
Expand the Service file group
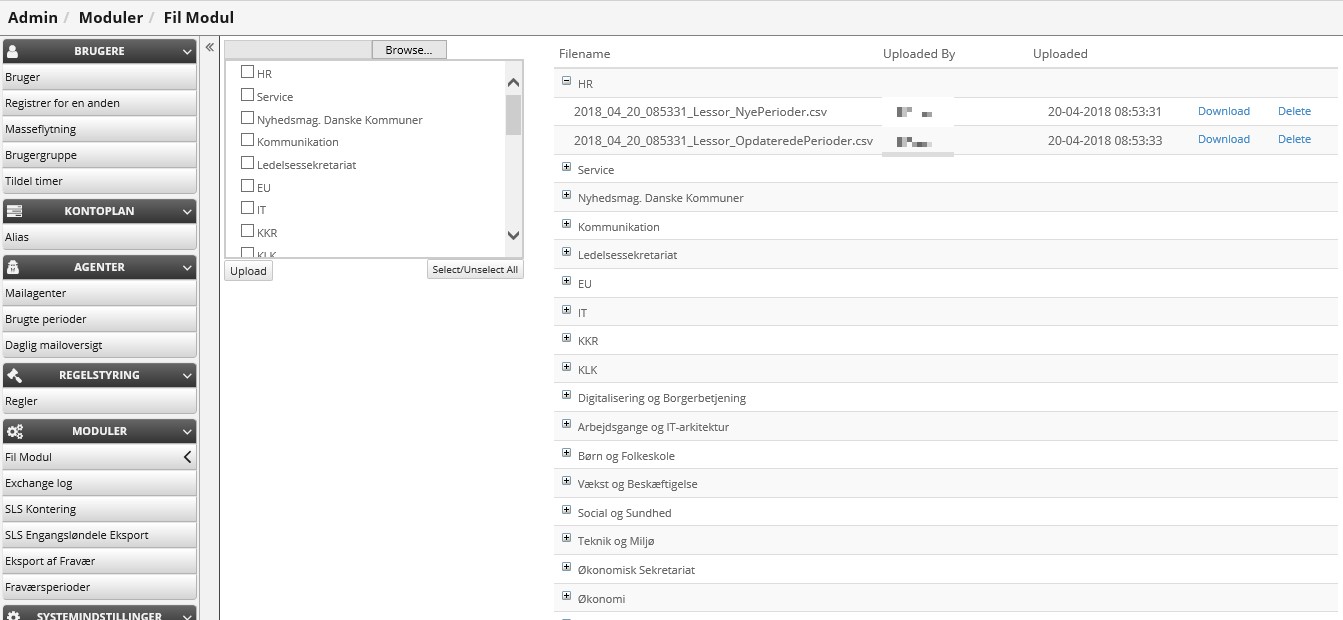(566, 167)
